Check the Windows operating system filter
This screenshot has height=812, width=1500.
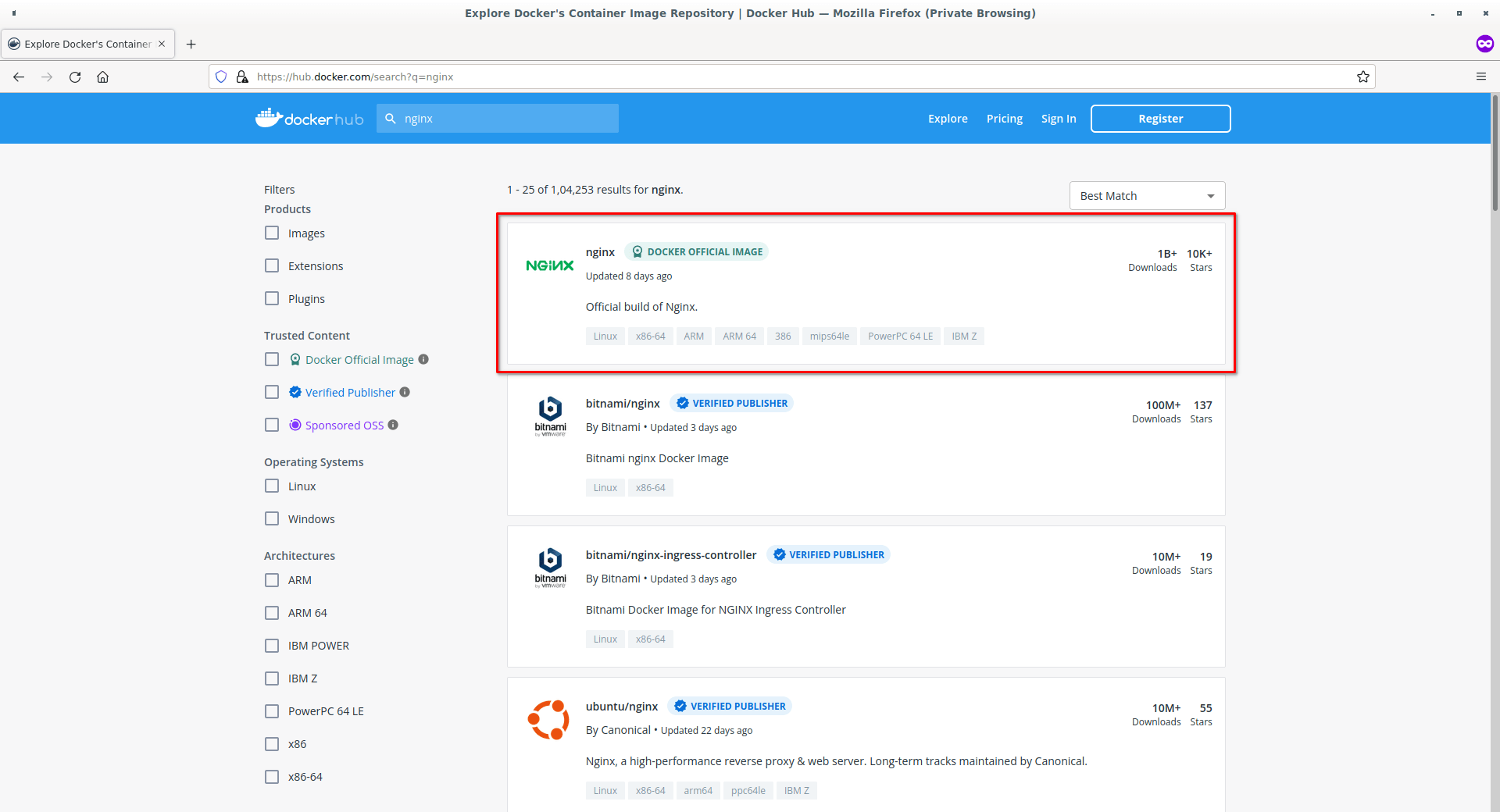tap(271, 518)
